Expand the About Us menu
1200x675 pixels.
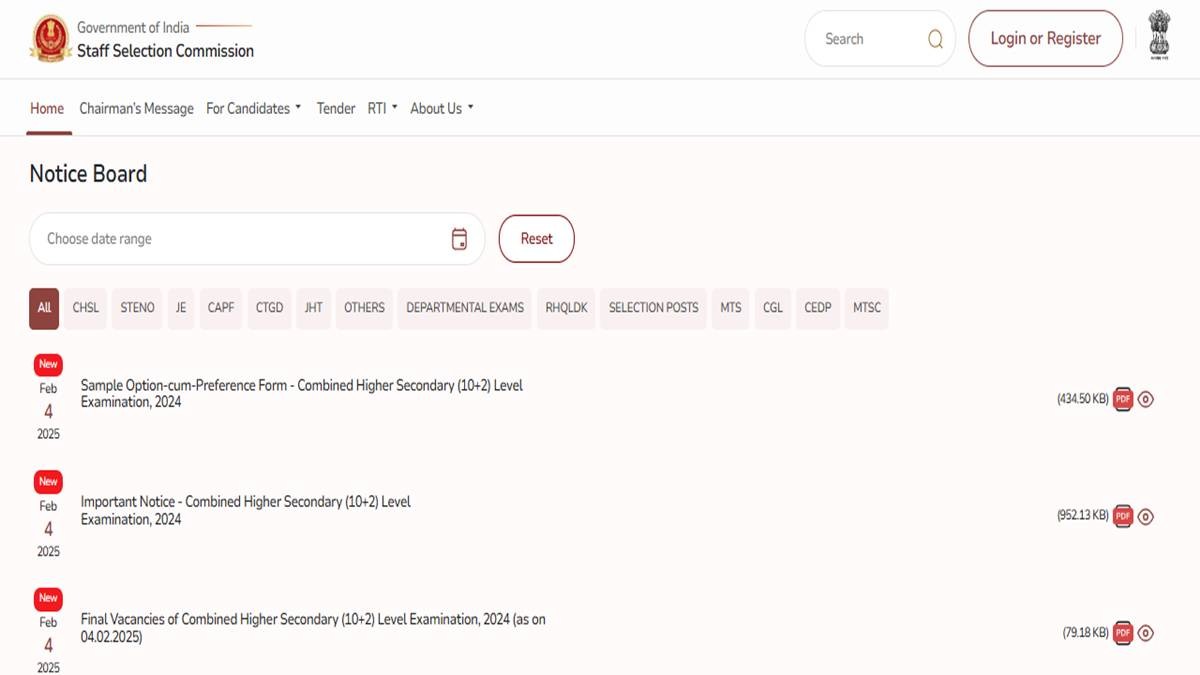441,108
